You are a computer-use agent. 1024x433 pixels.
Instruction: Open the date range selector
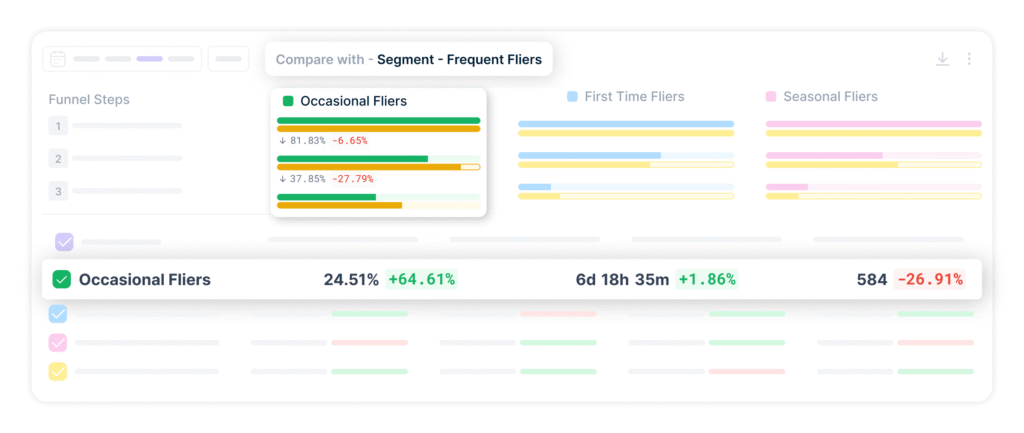122,59
